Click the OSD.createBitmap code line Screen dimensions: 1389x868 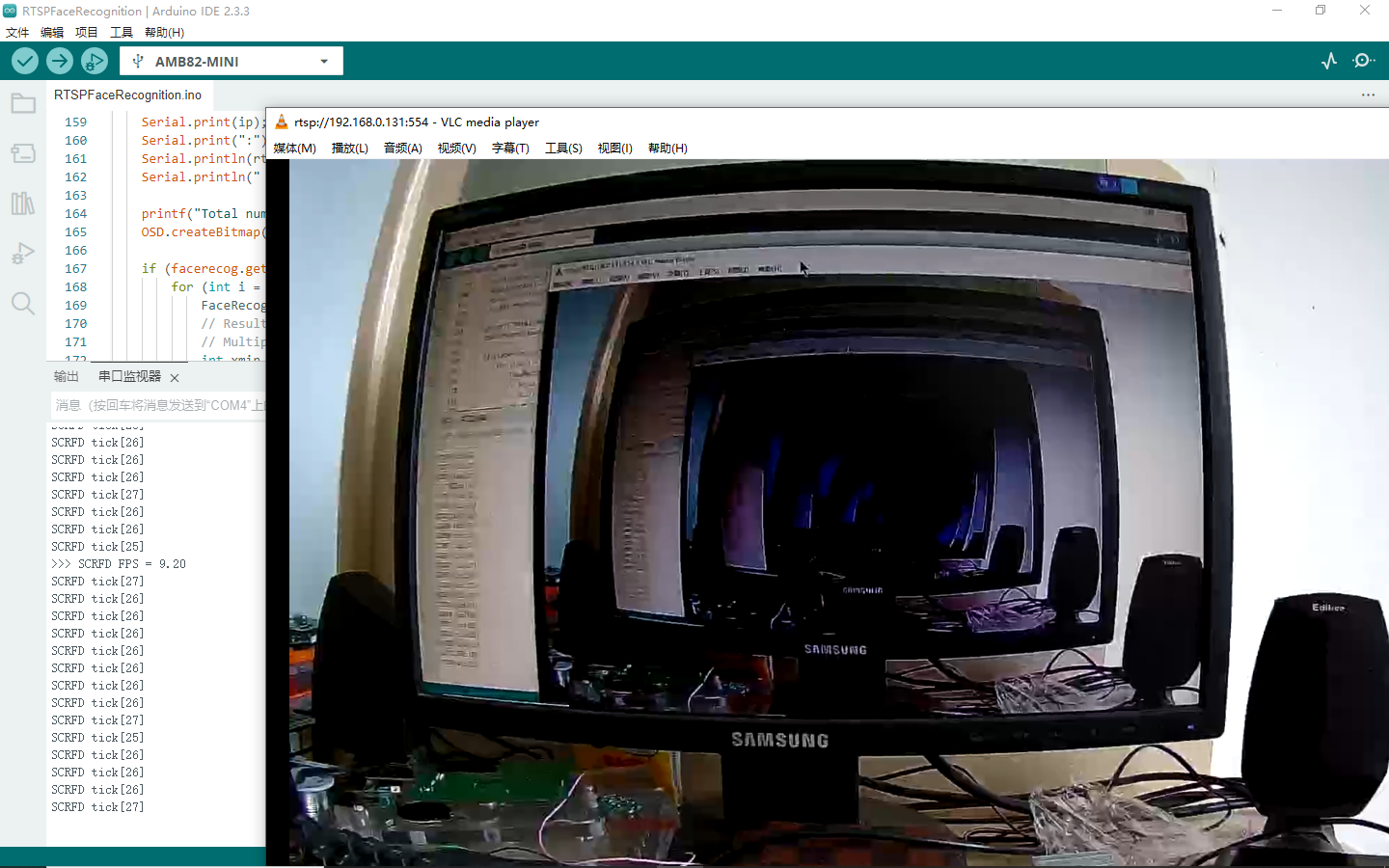tap(204, 231)
